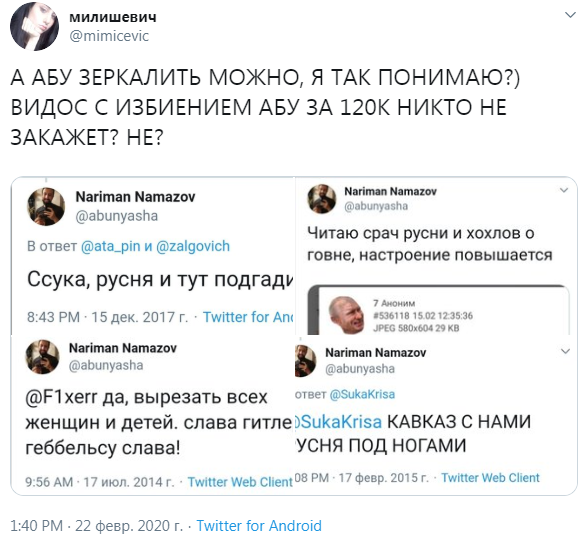The height and width of the screenshot is (534, 587).
Task: Expand chevron in bottom-right embedded tweet
Action: click(x=565, y=351)
